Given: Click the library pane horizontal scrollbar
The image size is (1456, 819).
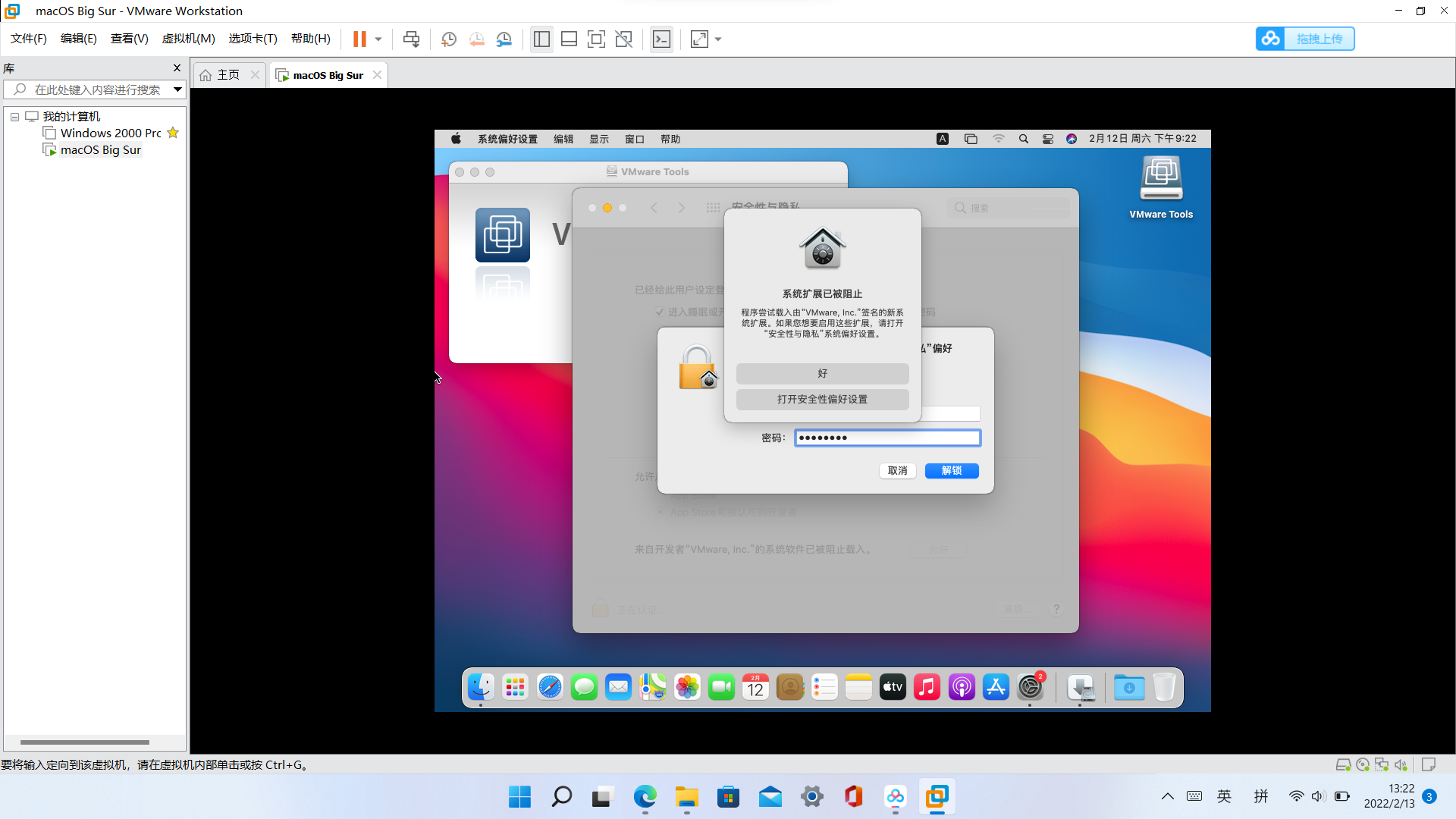Looking at the screenshot, I should click(85, 742).
